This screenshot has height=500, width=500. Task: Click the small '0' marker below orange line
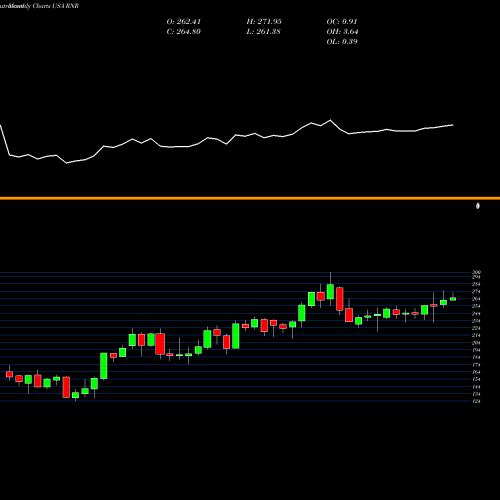click(x=478, y=206)
